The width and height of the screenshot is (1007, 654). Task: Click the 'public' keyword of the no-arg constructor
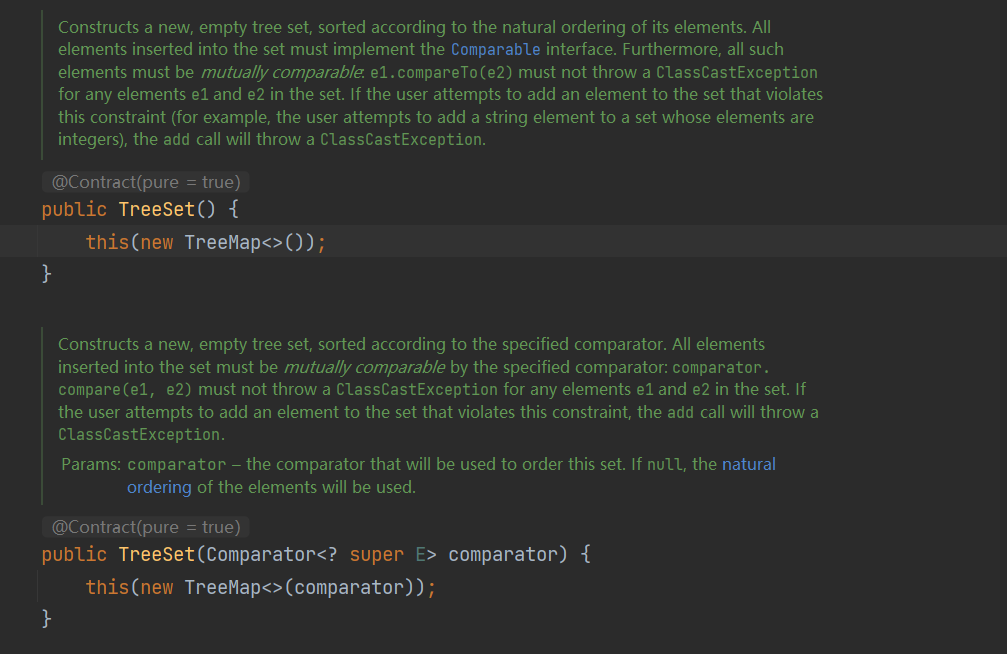click(74, 210)
